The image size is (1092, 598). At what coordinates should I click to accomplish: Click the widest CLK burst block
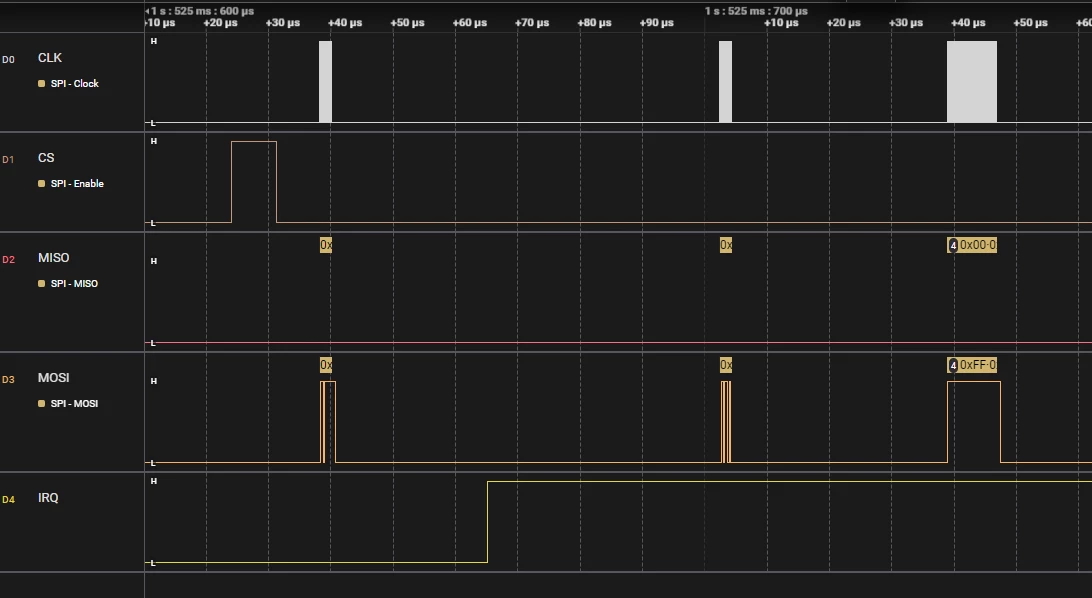tap(972, 81)
